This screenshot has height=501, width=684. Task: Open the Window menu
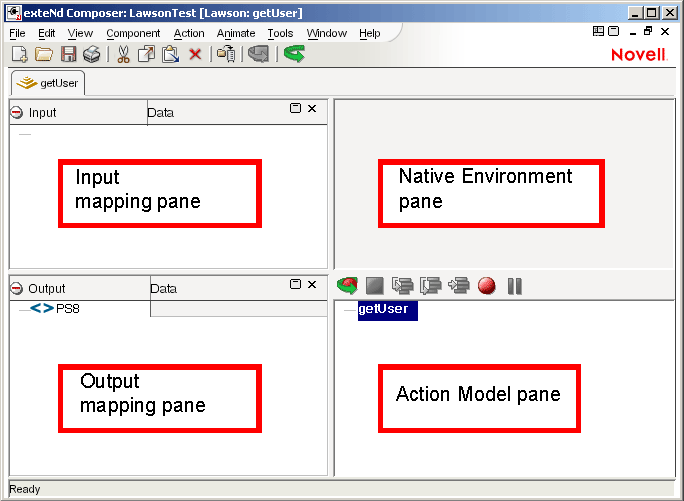coord(327,33)
